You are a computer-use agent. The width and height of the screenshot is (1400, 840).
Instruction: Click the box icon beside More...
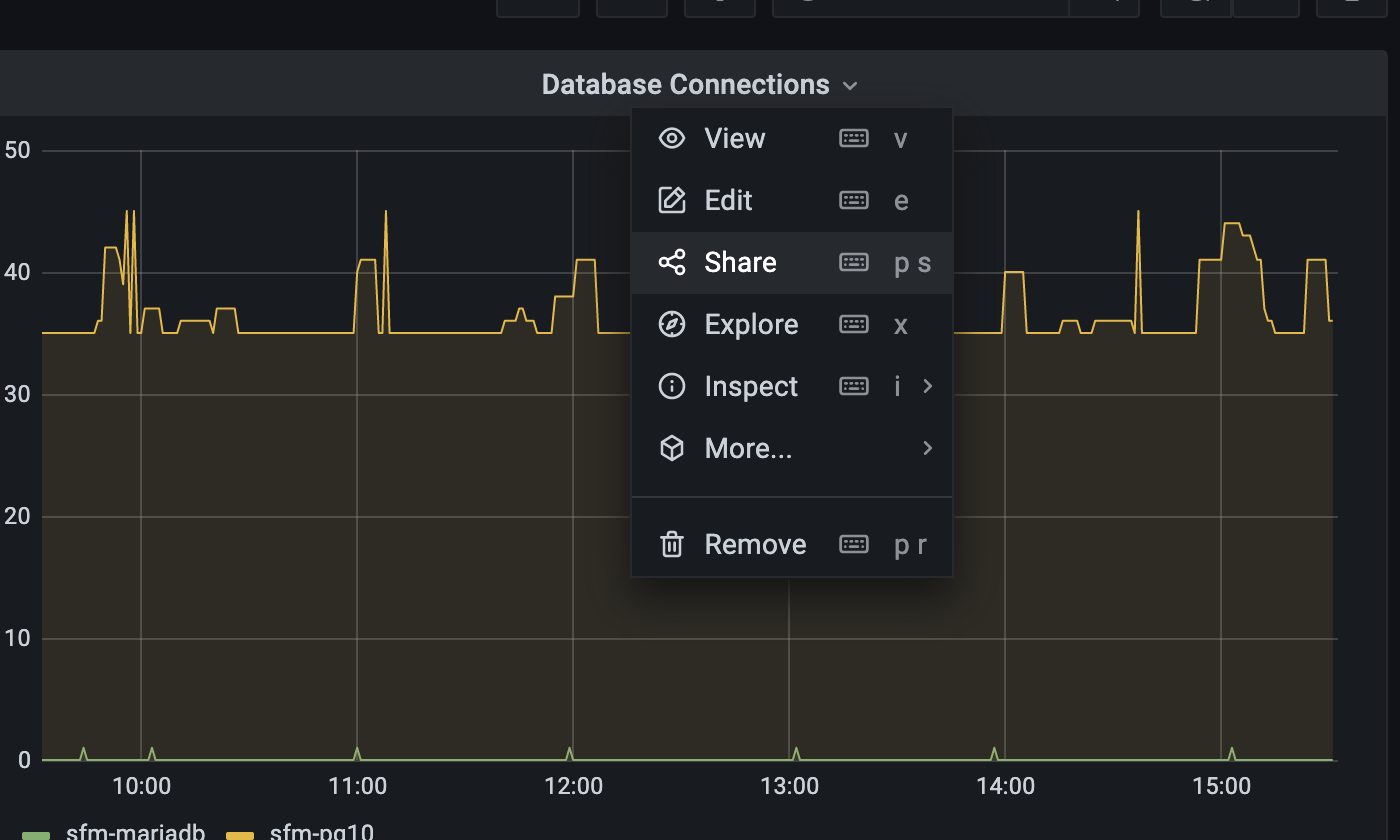671,448
